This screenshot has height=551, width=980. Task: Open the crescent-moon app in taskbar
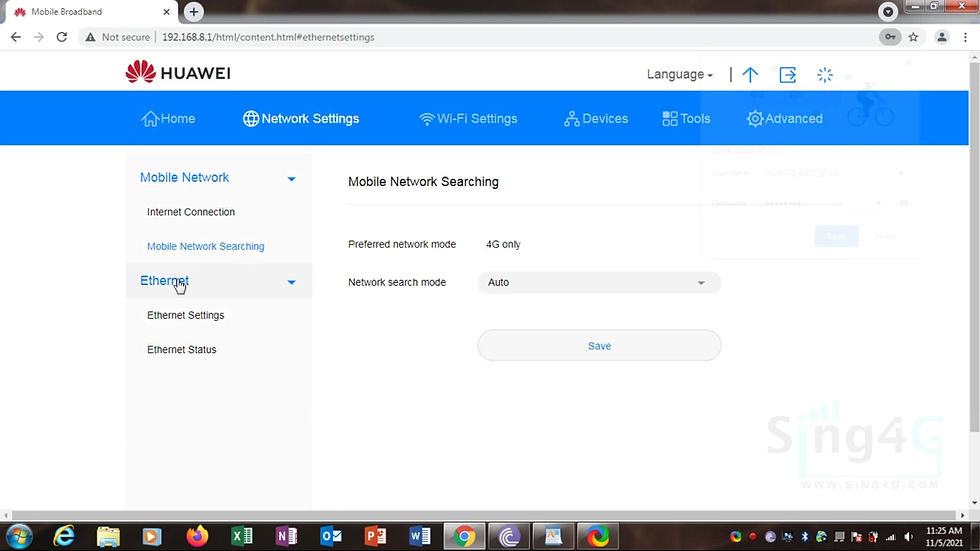pos(509,536)
